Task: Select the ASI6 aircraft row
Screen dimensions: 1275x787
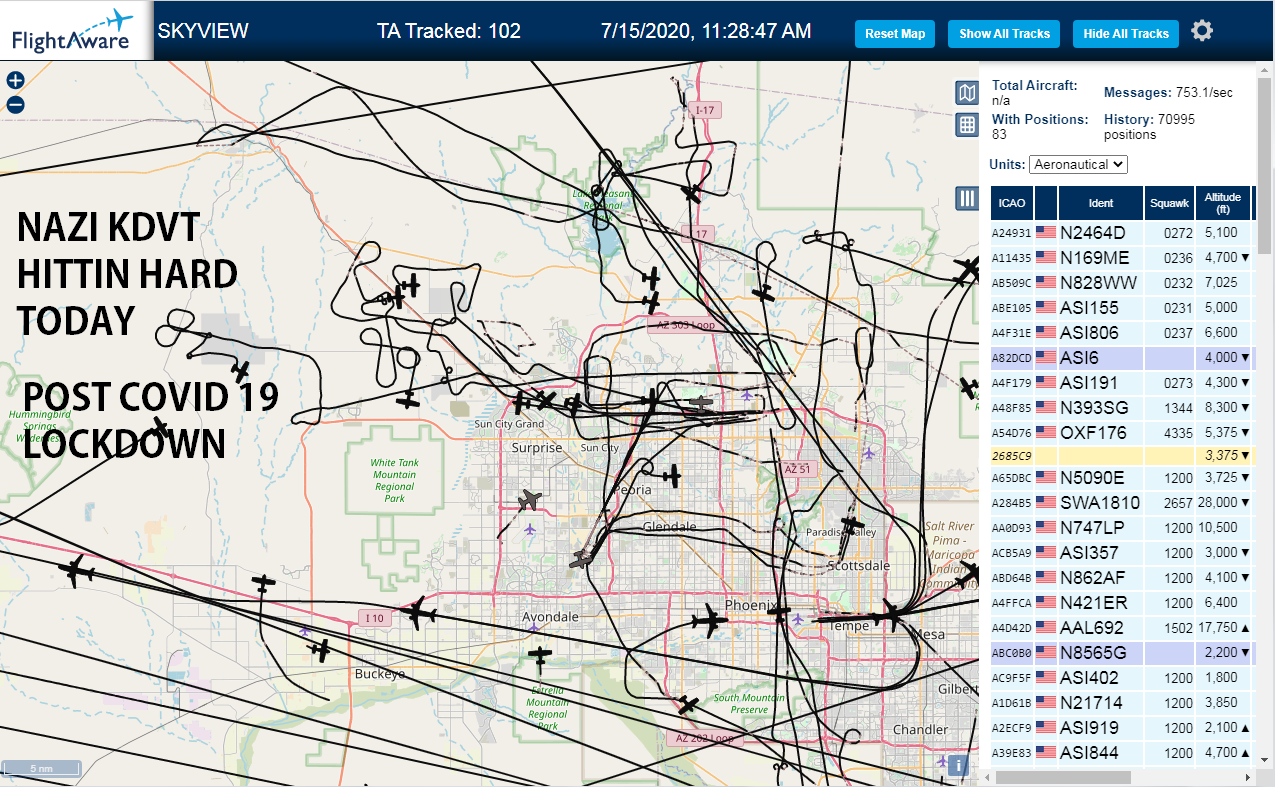Action: click(x=1121, y=357)
